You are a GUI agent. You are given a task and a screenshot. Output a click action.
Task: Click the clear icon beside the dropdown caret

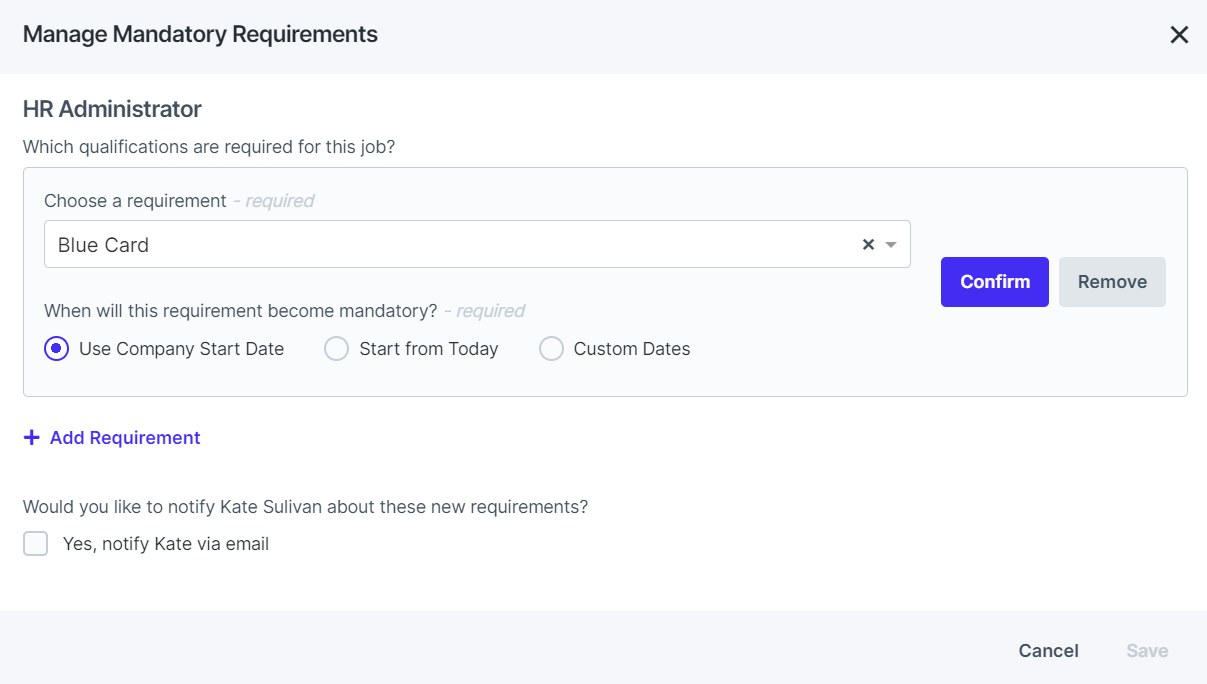(x=868, y=244)
